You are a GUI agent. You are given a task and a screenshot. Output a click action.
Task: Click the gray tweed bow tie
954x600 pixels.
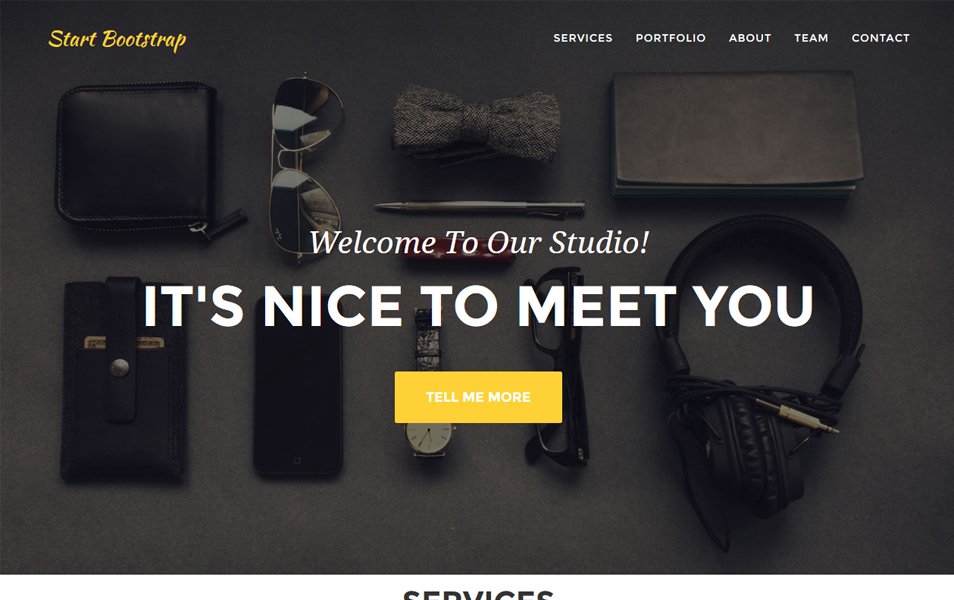[x=476, y=125]
